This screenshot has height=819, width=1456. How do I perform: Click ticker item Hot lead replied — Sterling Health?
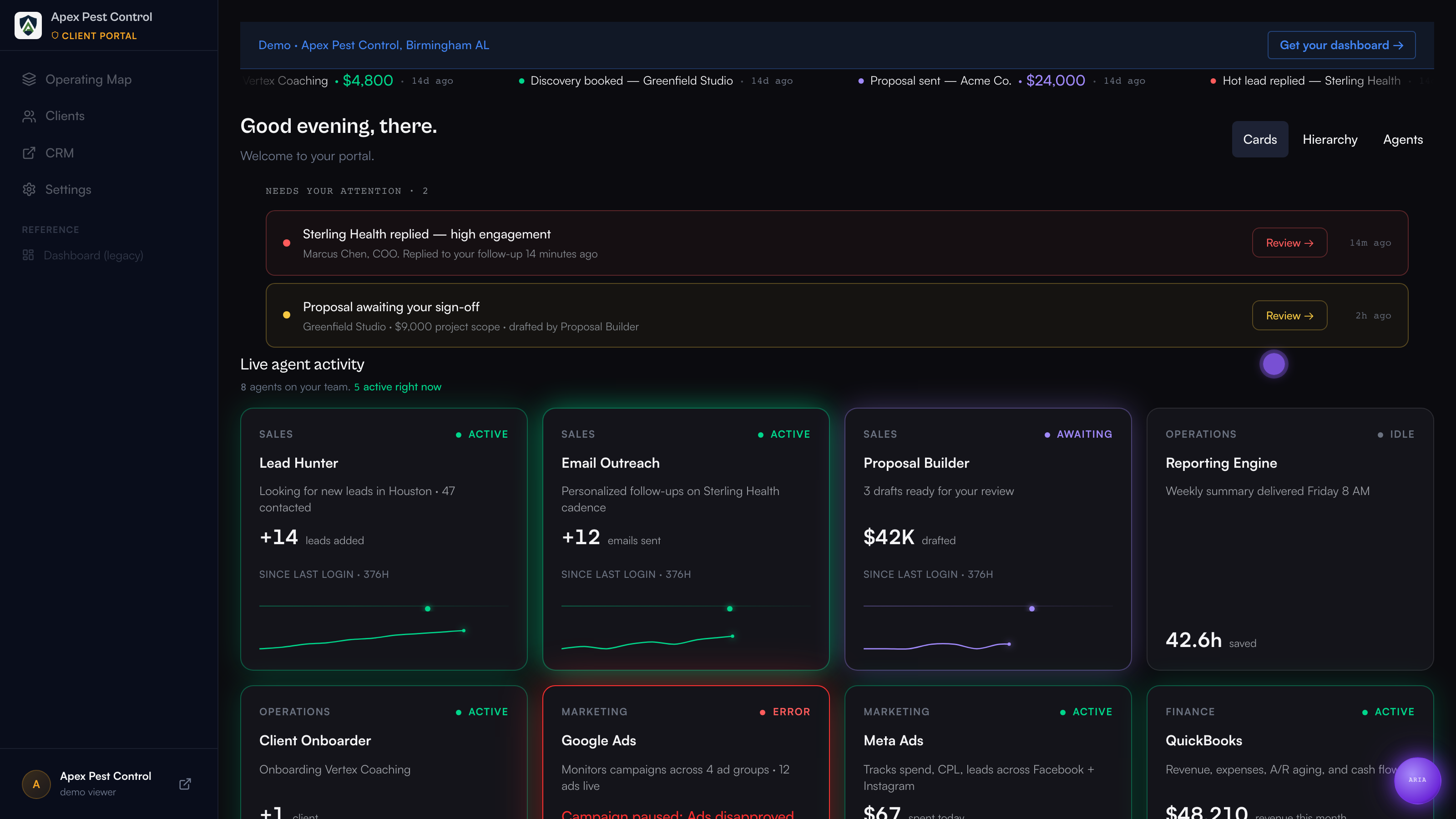pyautogui.click(x=1306, y=81)
